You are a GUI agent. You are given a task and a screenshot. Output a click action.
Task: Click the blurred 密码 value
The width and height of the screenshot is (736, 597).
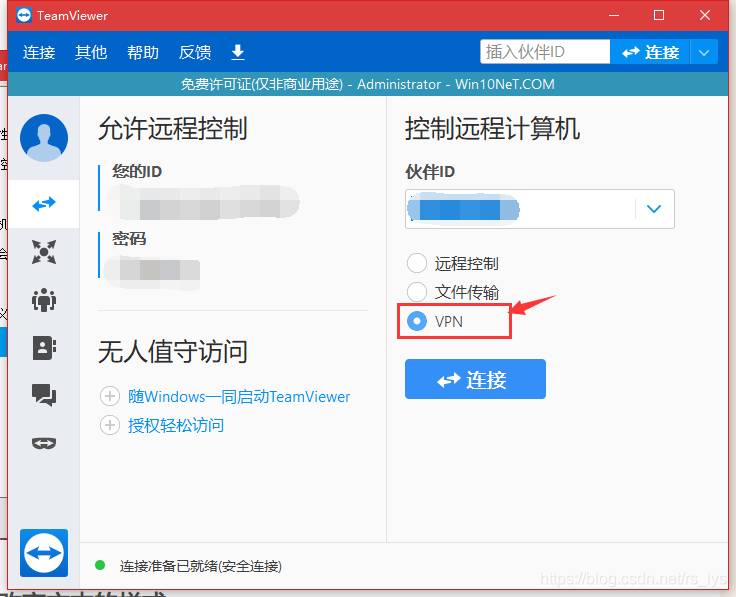click(152, 270)
